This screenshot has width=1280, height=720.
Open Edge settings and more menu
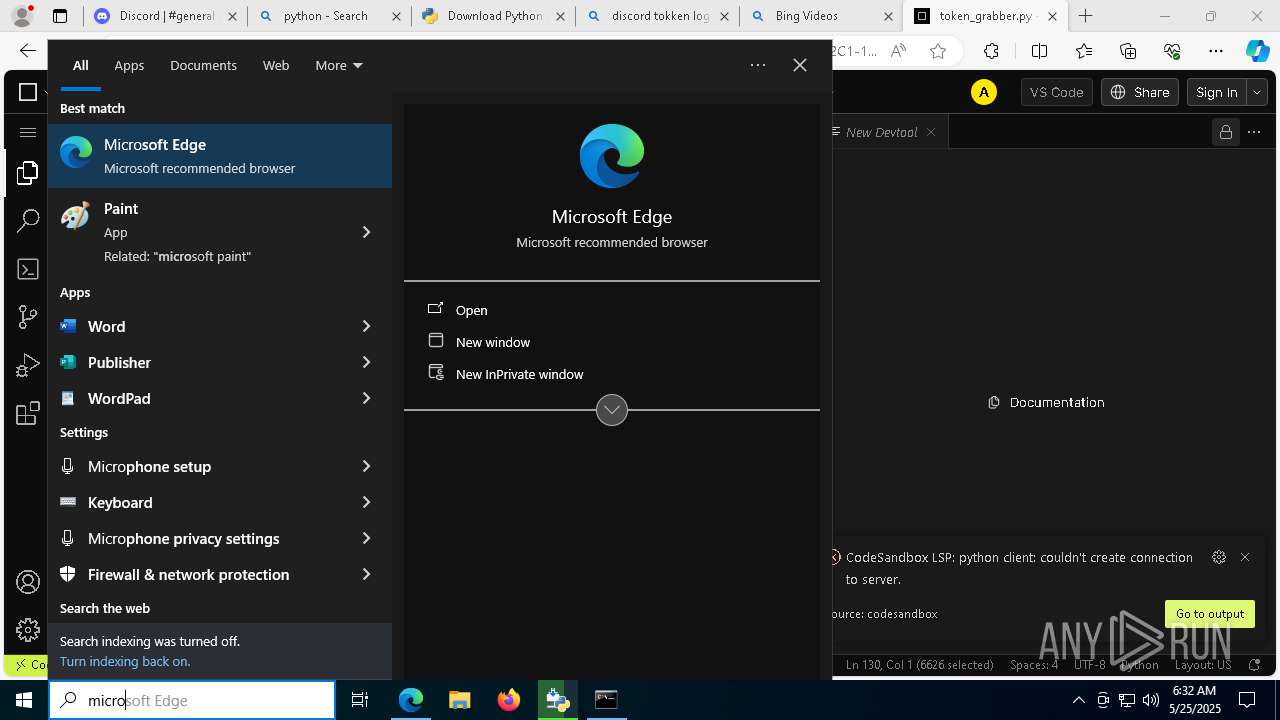[1216, 51]
